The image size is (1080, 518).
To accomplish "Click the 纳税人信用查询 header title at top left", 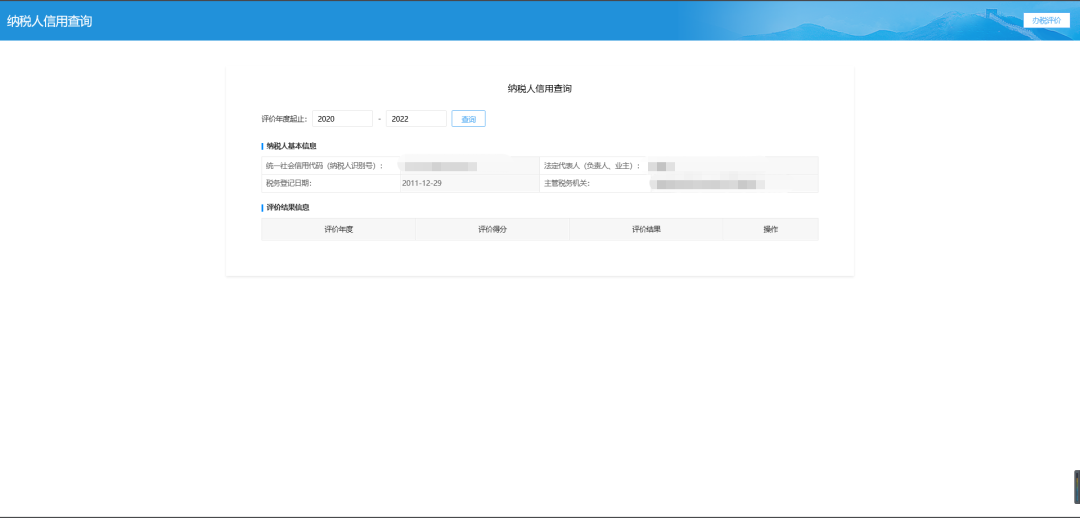I will (x=50, y=21).
